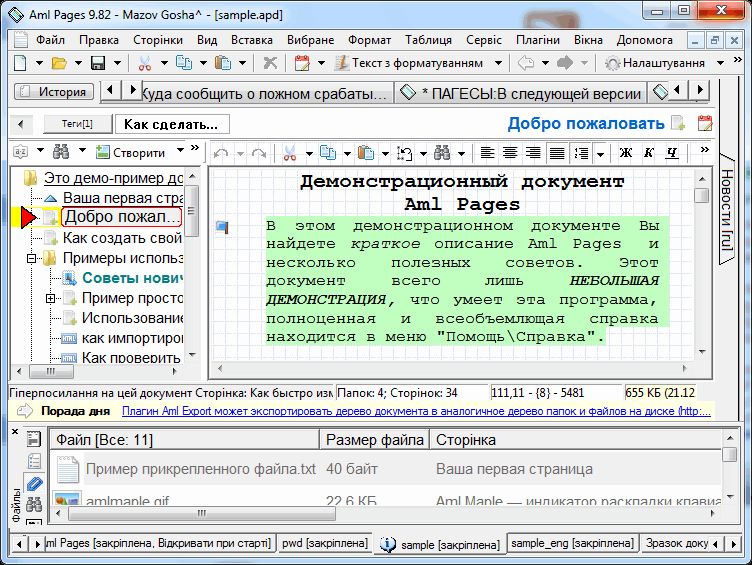Open a file with the folder icon
The image size is (752, 565).
[x=59, y=63]
